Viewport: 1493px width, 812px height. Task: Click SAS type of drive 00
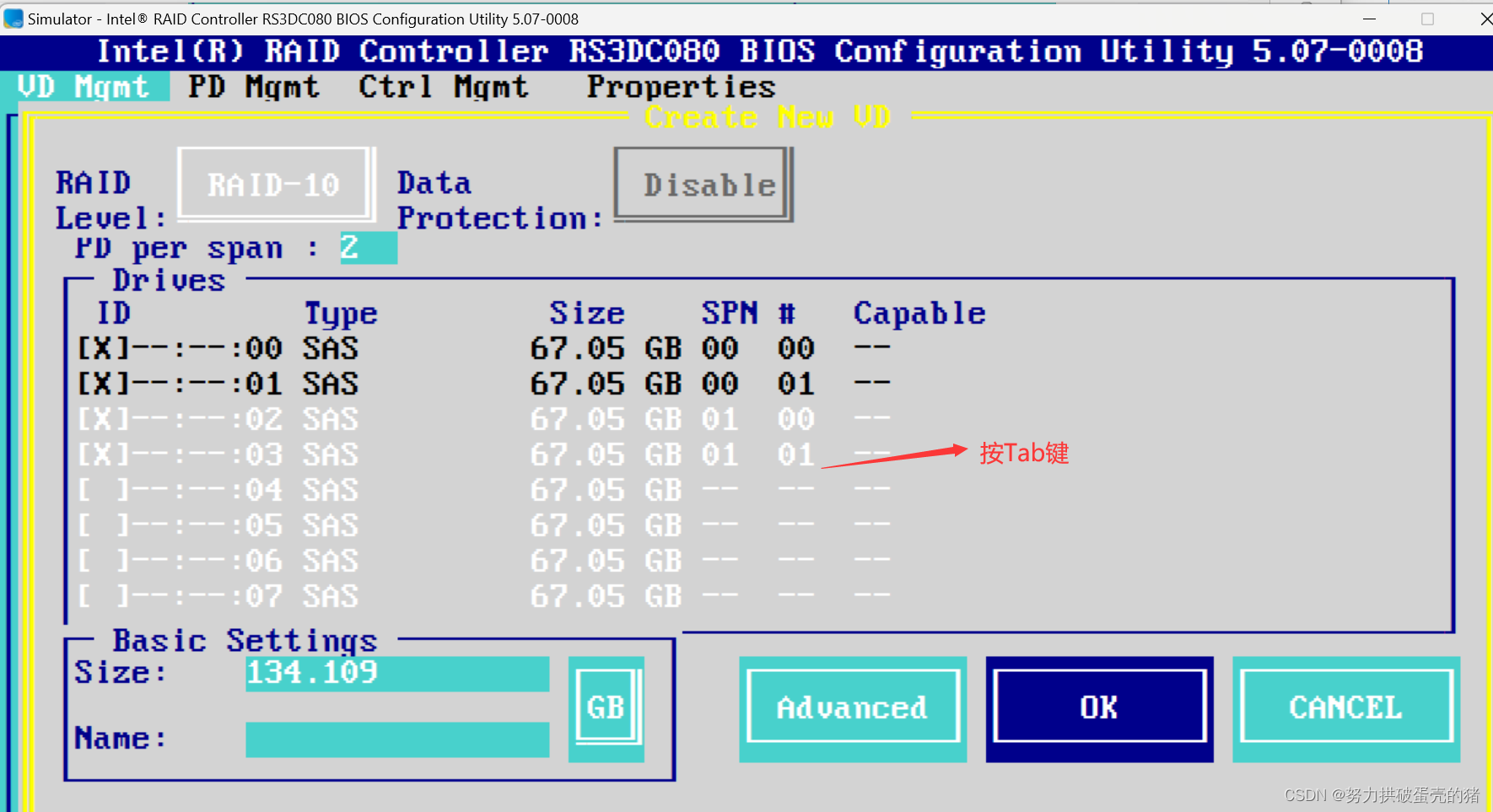(331, 348)
